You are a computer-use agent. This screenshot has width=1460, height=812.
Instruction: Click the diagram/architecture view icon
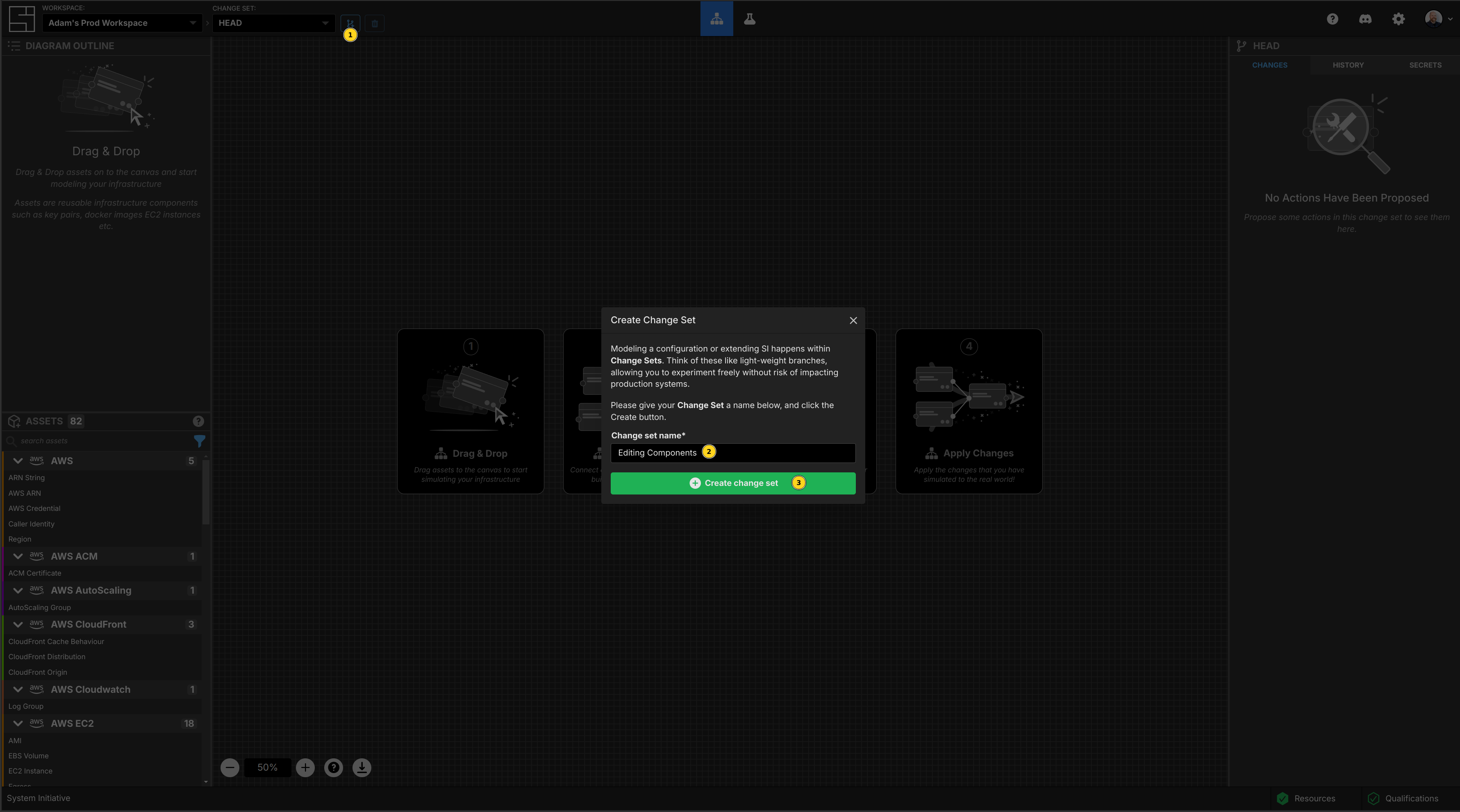tap(716, 18)
